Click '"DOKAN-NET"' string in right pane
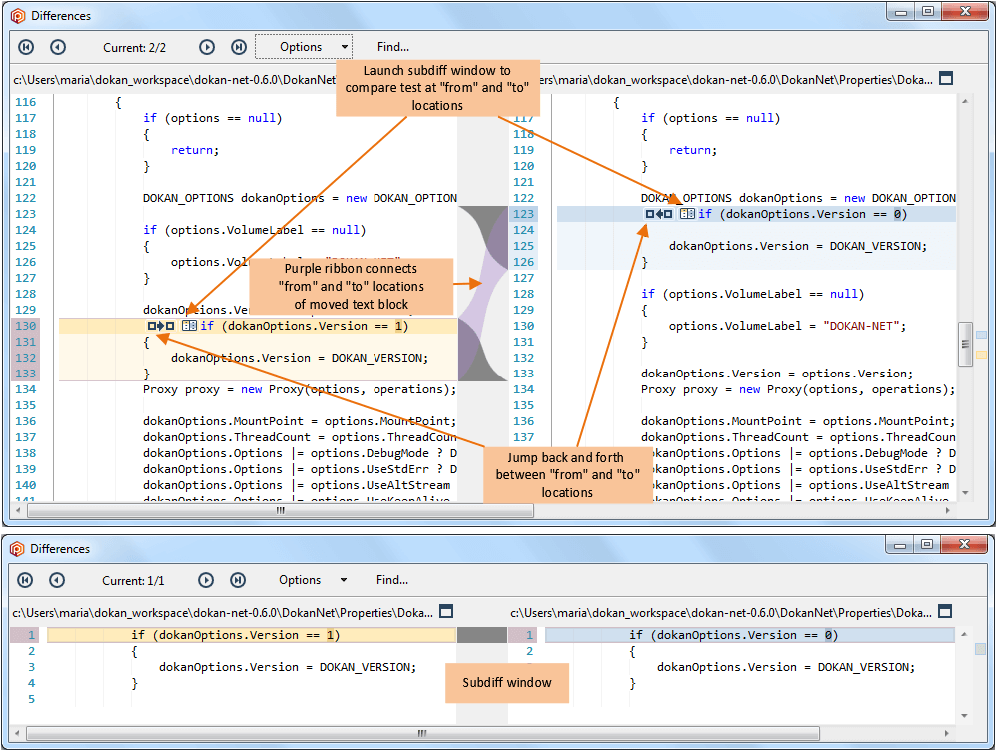The image size is (998, 752). pos(861,326)
